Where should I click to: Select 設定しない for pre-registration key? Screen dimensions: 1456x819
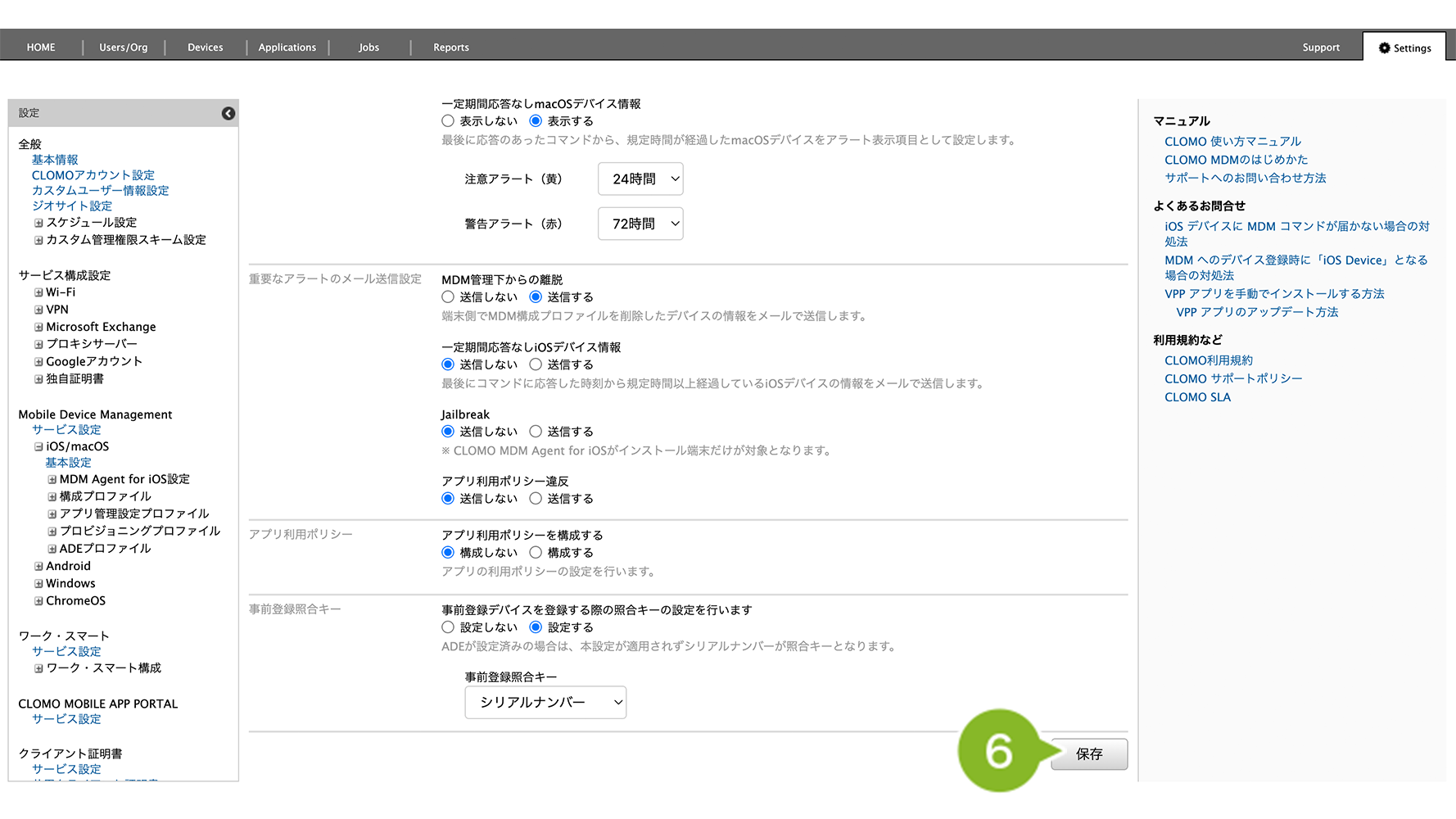[x=448, y=627]
